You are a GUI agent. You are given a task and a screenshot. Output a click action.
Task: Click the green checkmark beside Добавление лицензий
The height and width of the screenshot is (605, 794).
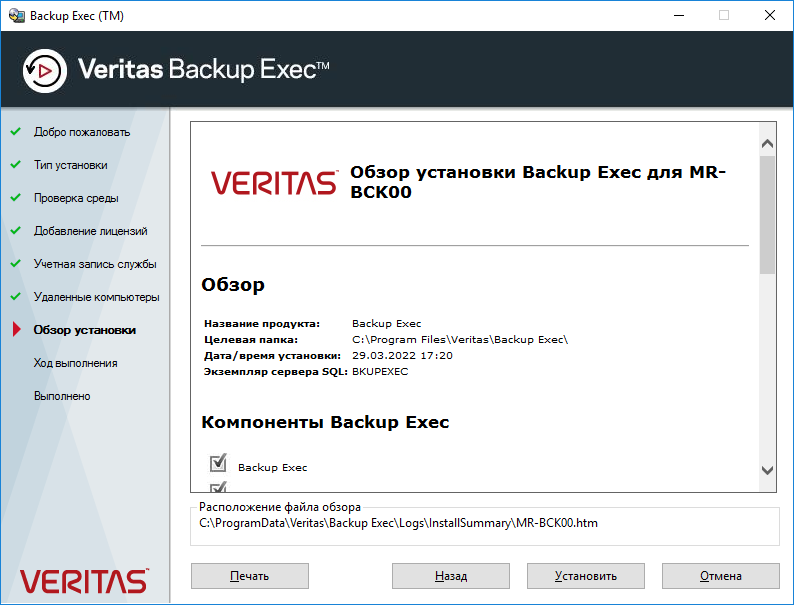point(16,230)
